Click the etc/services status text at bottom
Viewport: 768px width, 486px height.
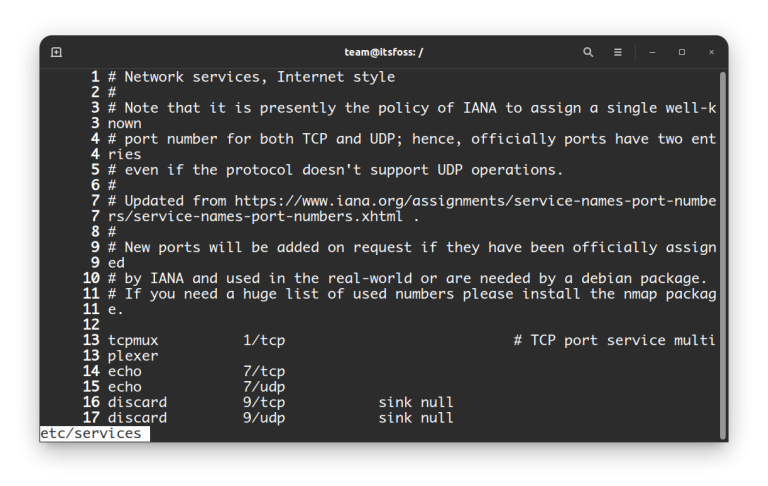92,433
